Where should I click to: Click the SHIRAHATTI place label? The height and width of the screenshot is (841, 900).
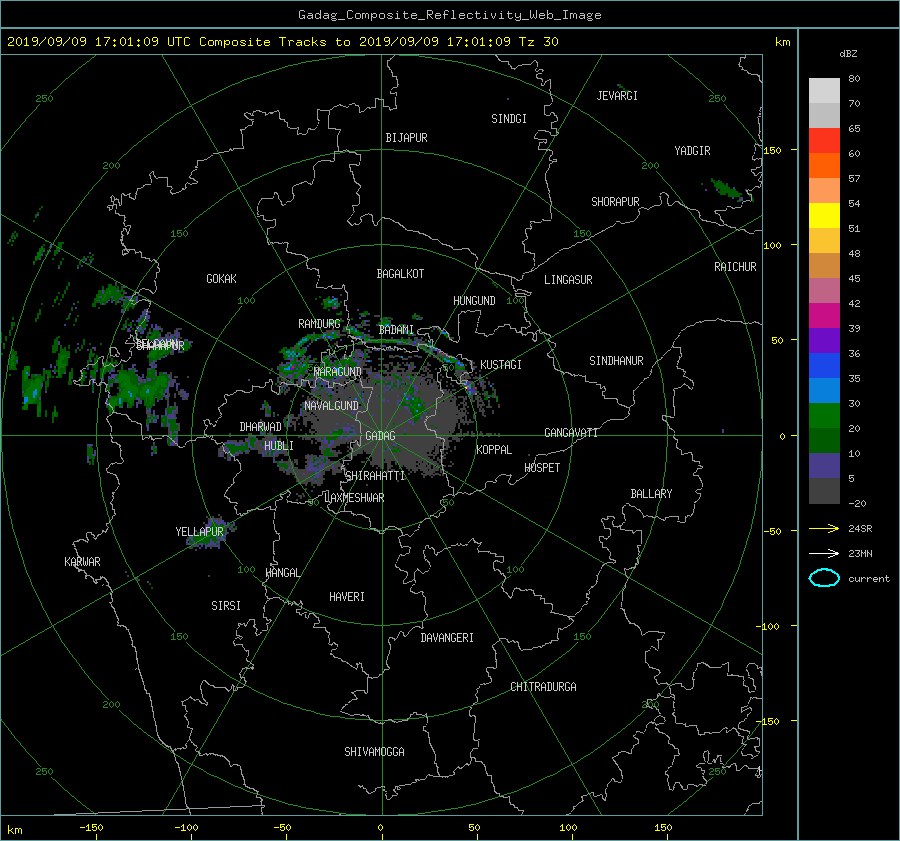(375, 476)
